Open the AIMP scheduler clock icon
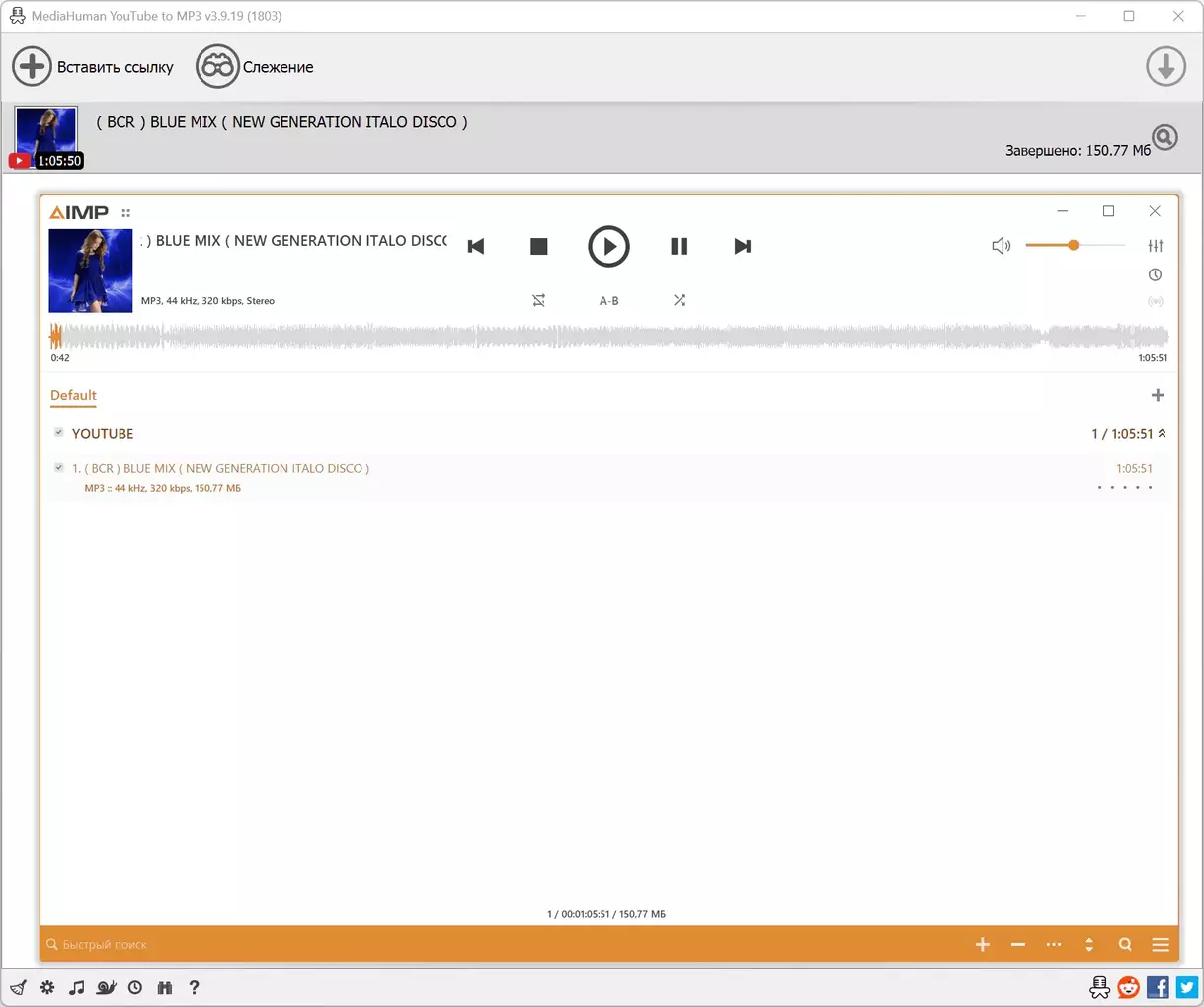The image size is (1204, 1007). 1156,274
